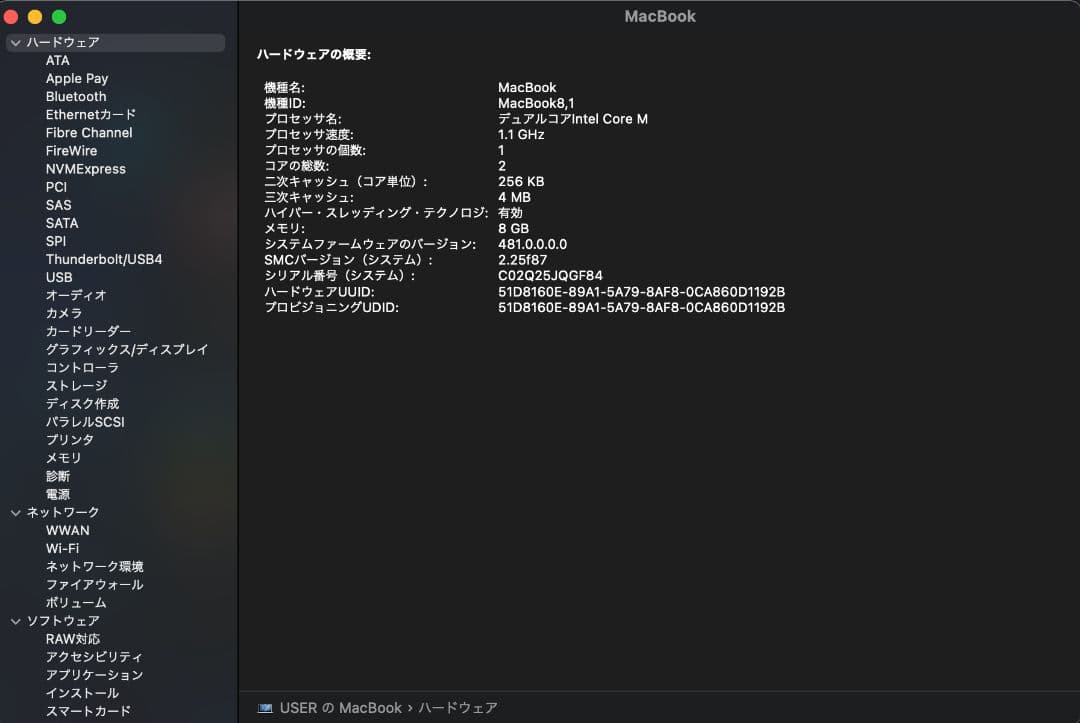Select パラレルSCSI item
1080x723 pixels.
pyautogui.click(x=85, y=421)
